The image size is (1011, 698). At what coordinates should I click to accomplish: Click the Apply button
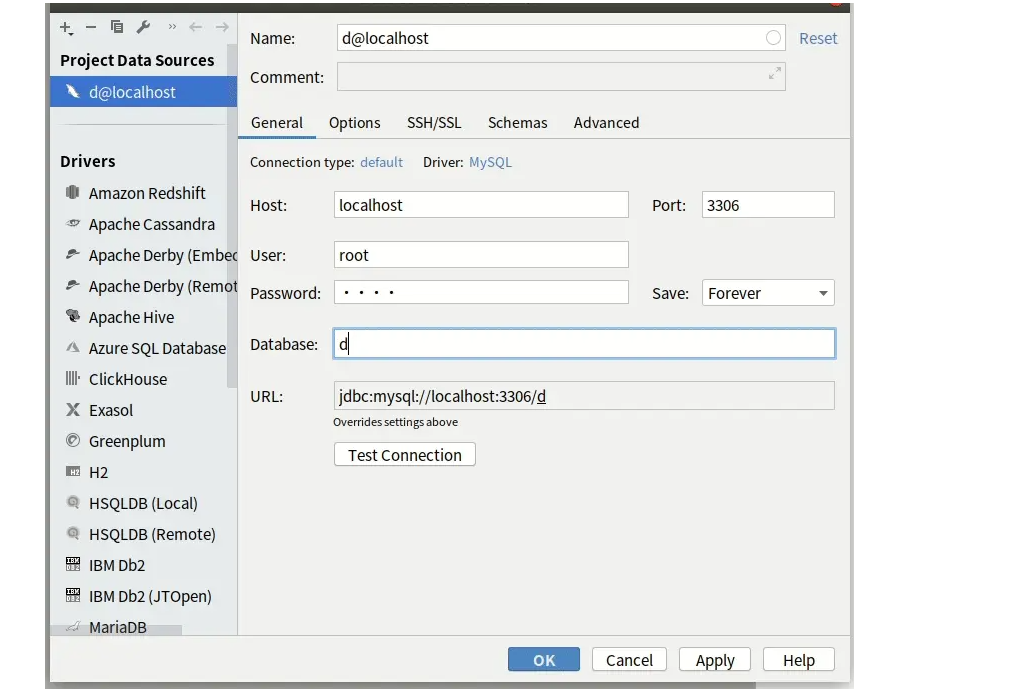point(714,659)
